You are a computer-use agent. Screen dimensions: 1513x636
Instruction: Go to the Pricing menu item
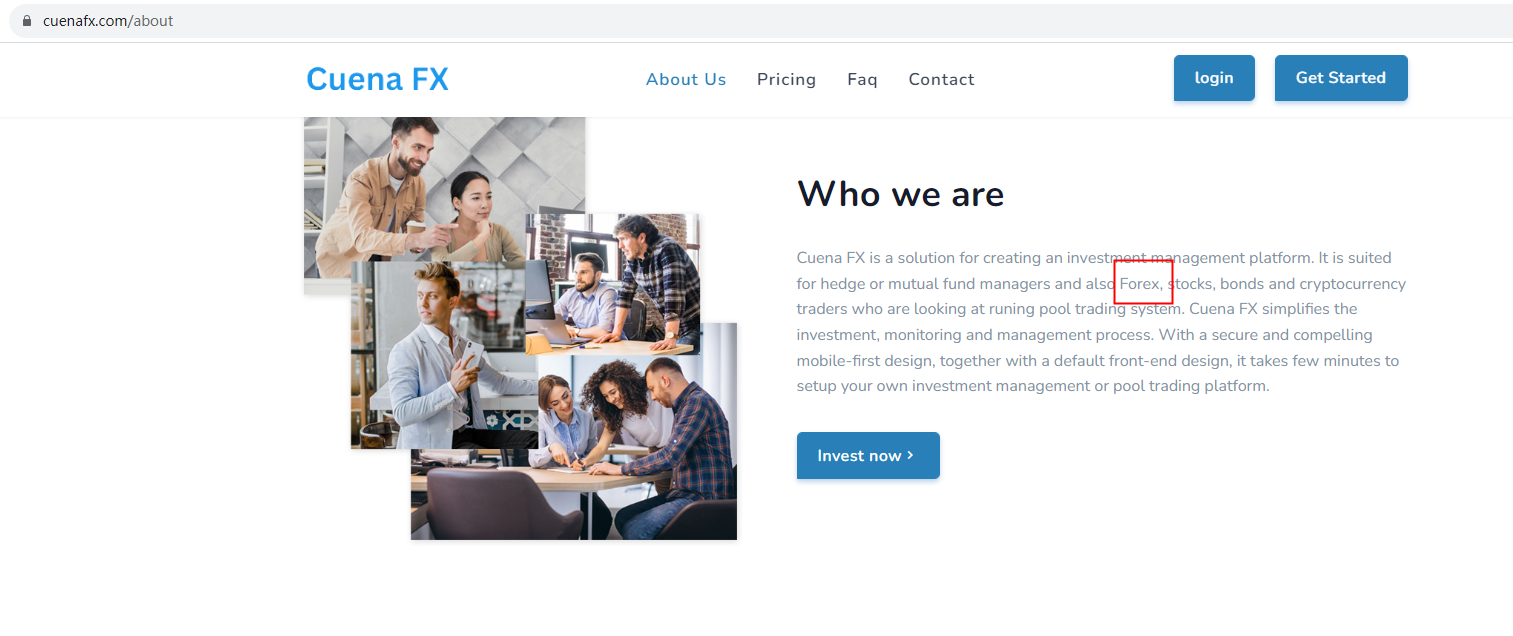point(786,79)
